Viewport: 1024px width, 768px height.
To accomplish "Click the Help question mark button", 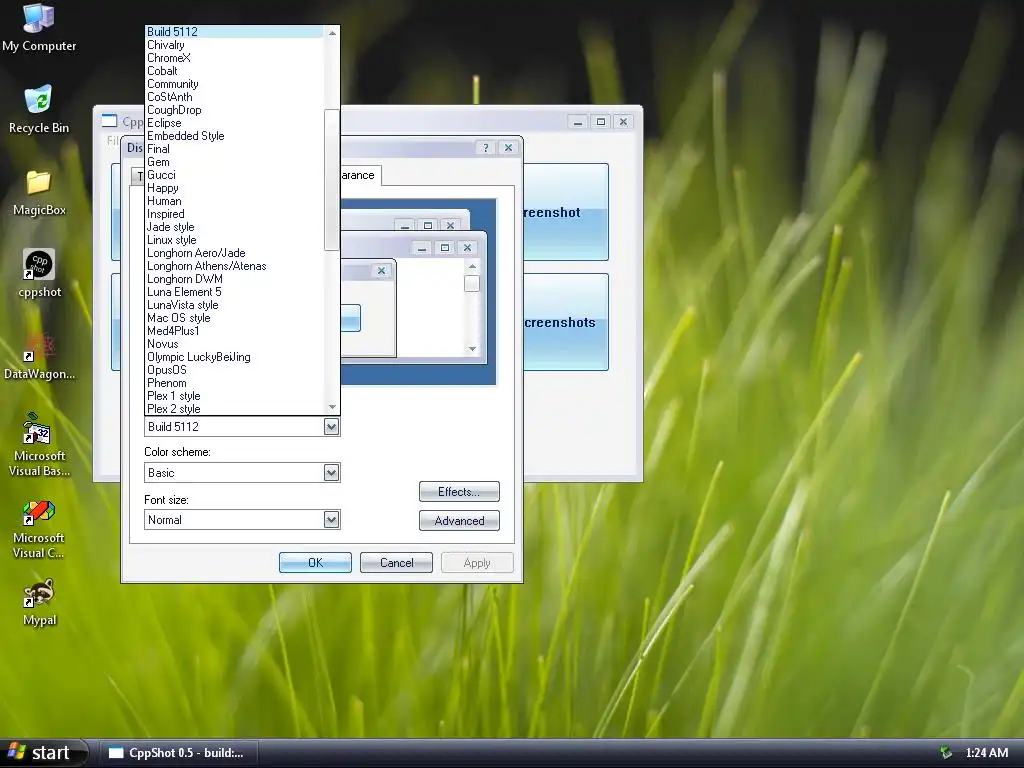I will (485, 148).
